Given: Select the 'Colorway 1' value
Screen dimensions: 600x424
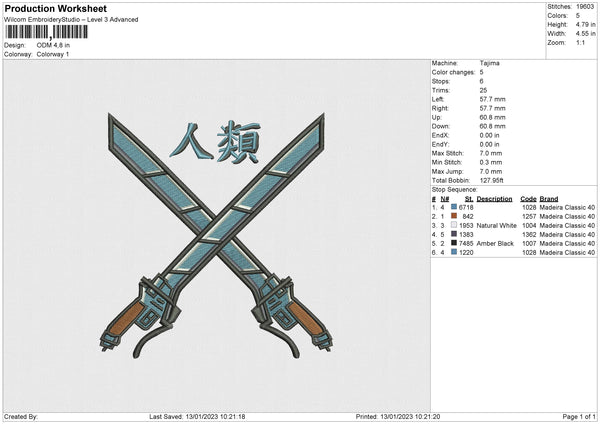Looking at the screenshot, I should (x=53, y=54).
